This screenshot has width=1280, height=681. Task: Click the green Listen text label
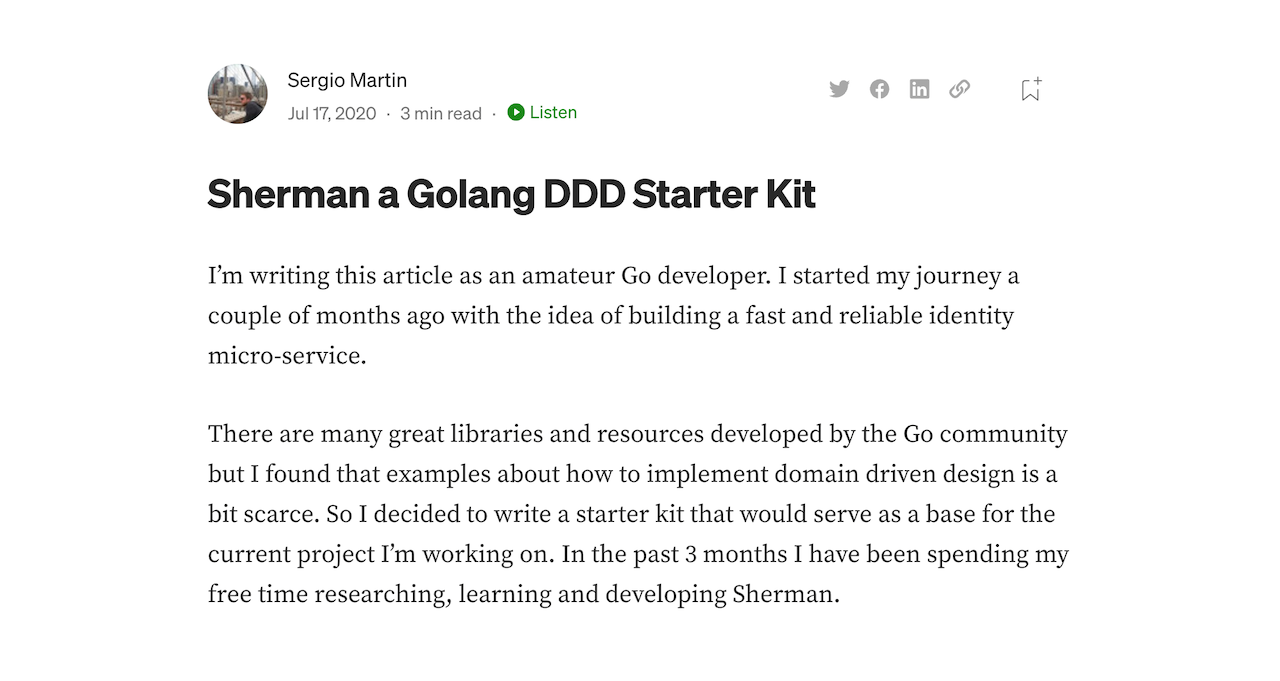coord(553,112)
